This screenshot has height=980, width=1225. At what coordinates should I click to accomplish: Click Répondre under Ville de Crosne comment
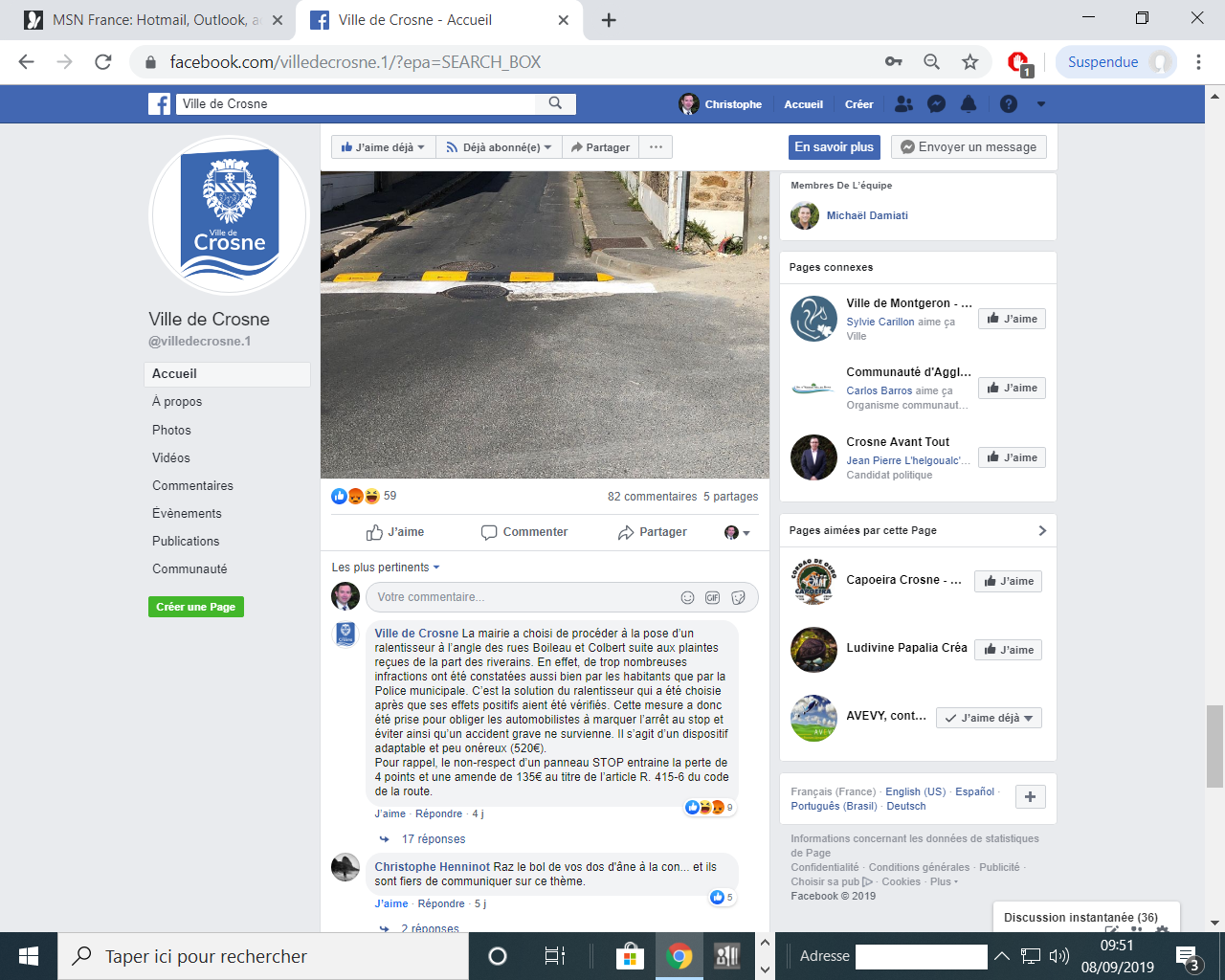point(438,814)
